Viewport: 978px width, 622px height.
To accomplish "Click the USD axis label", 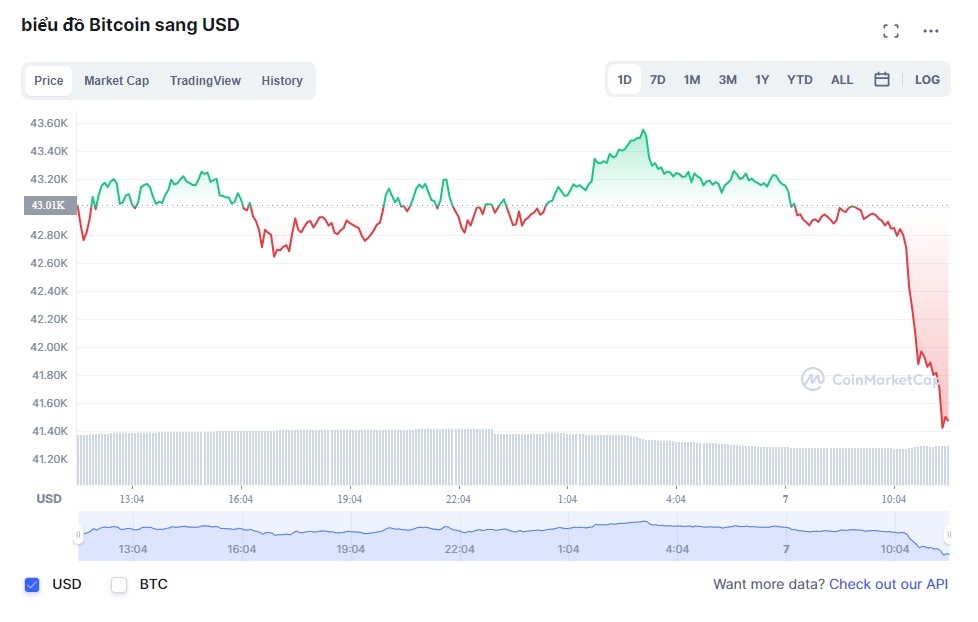I will click(48, 498).
